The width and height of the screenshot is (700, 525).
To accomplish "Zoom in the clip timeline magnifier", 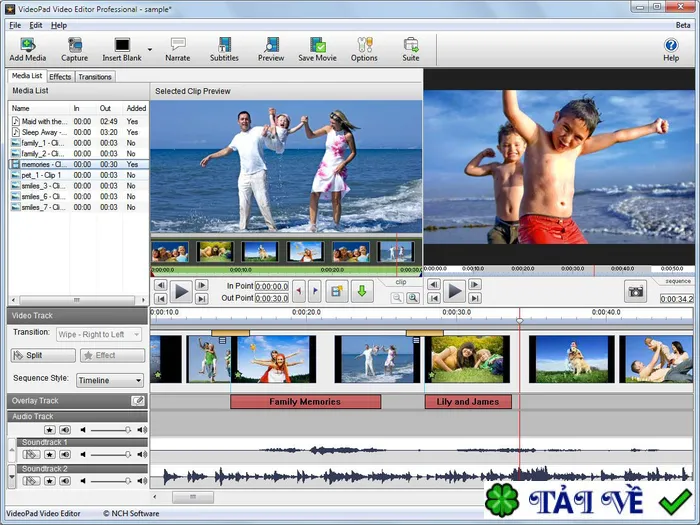I will tap(413, 298).
